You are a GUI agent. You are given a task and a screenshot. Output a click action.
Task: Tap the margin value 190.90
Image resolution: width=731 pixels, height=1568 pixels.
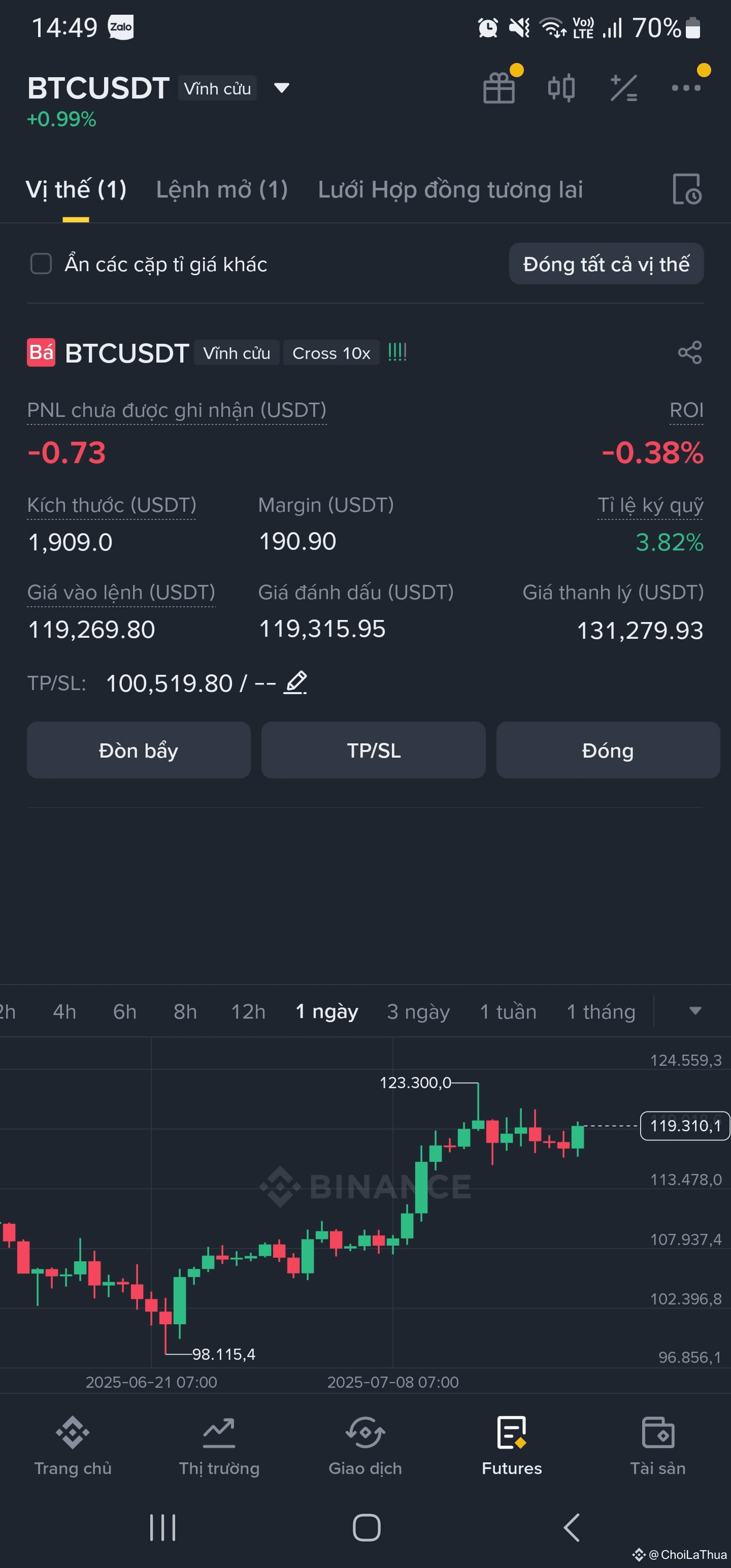pos(297,541)
